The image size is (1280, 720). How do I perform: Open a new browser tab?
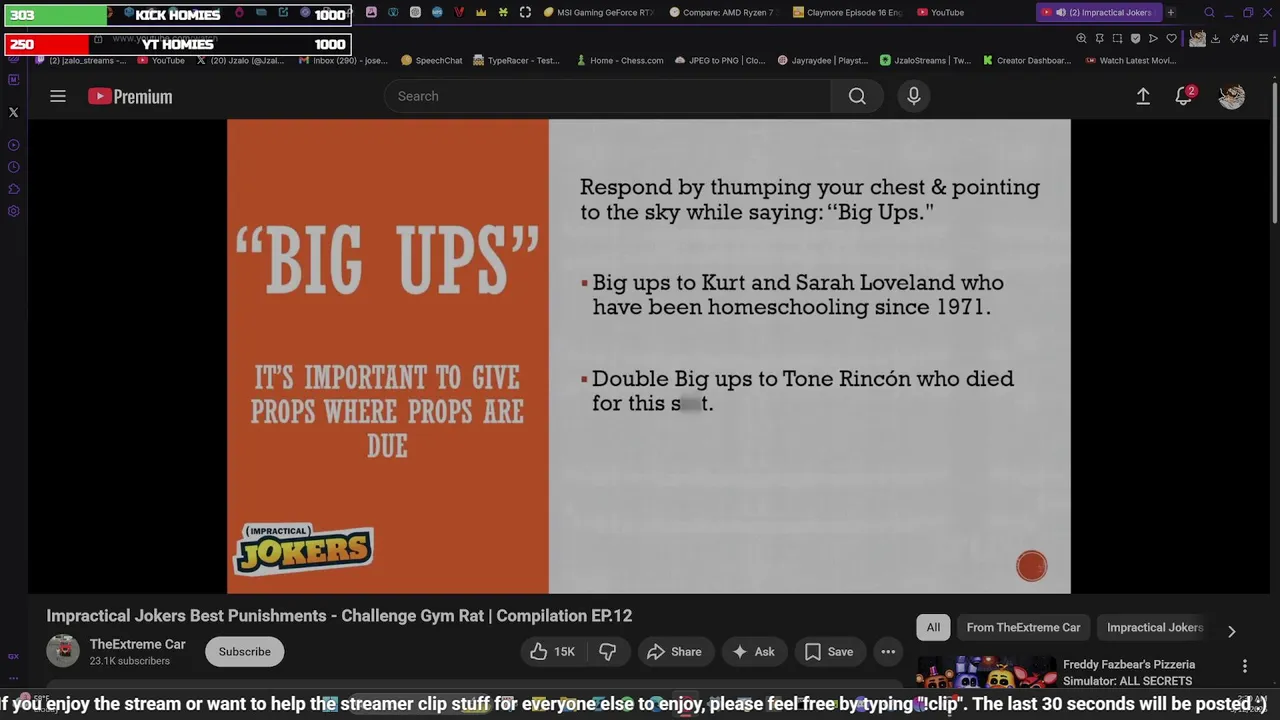click(x=1171, y=13)
